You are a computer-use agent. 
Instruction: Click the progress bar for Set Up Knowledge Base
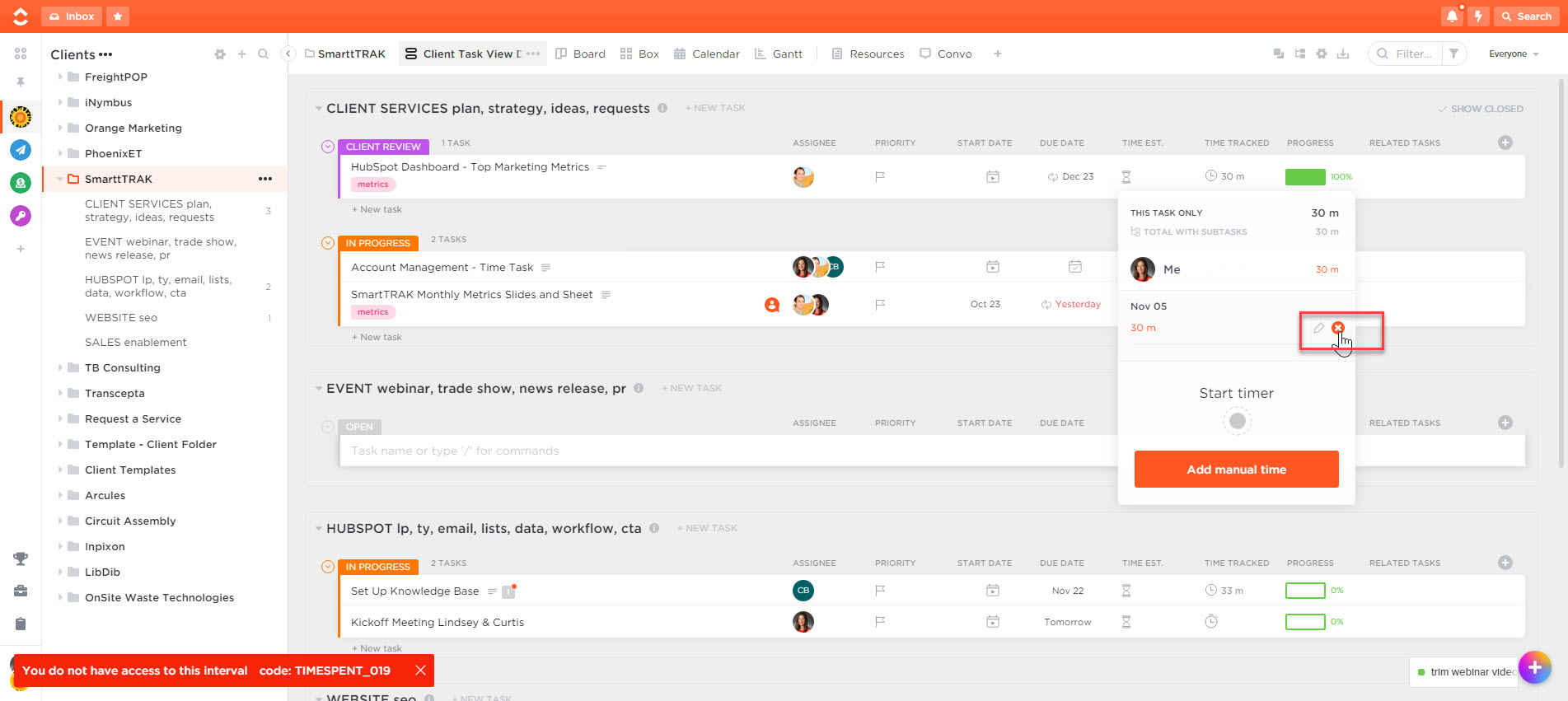[x=1305, y=591]
